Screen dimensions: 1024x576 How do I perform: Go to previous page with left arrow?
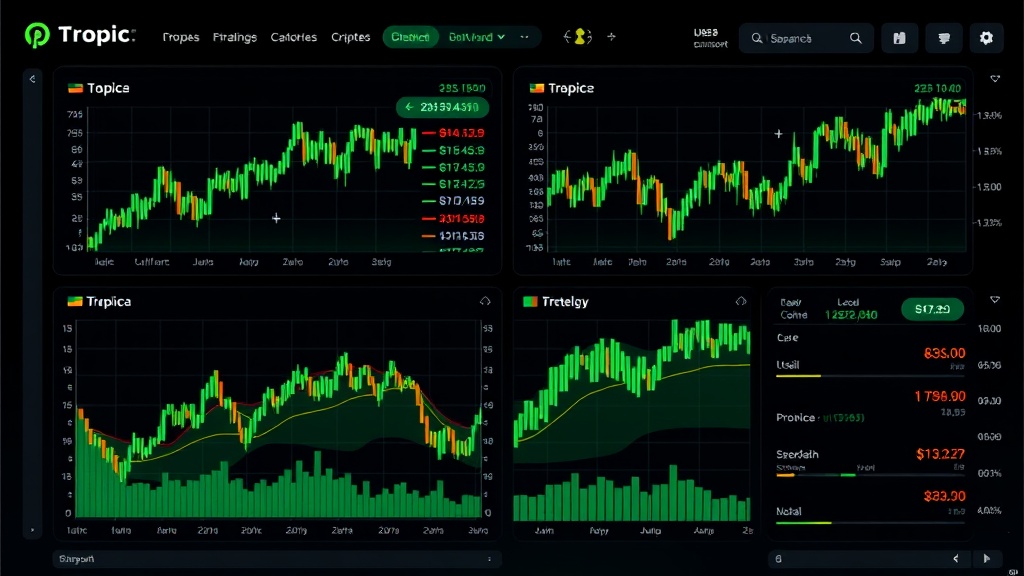[956, 558]
